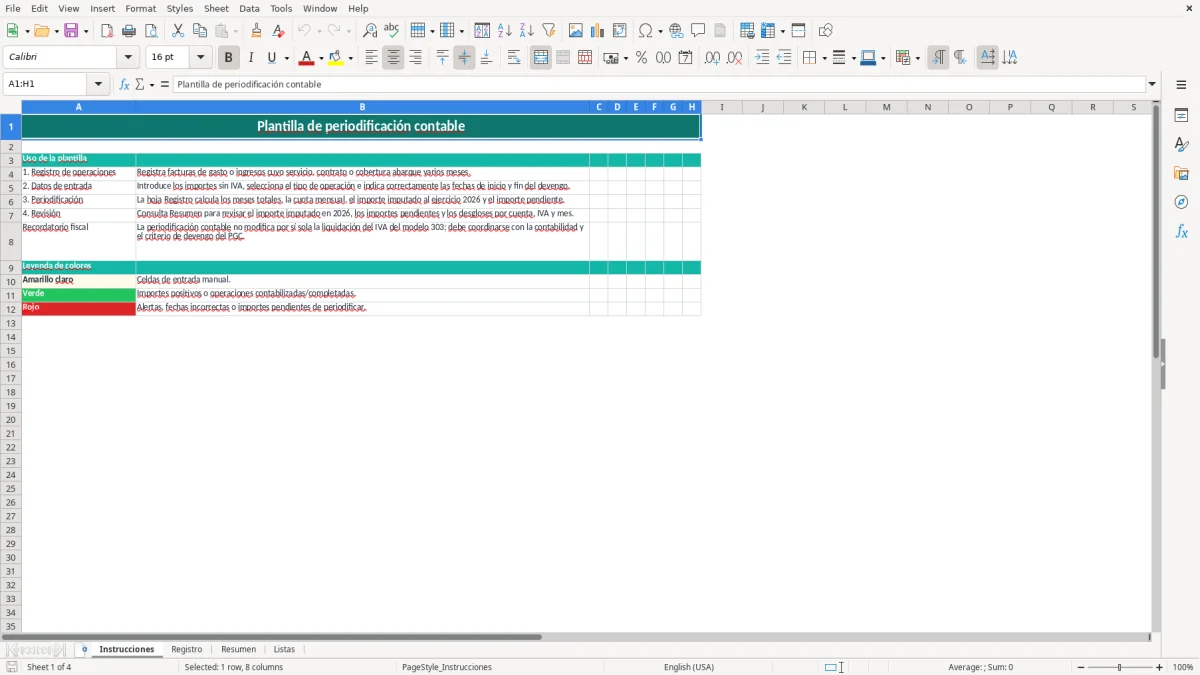Toggle Align Left

[371, 58]
